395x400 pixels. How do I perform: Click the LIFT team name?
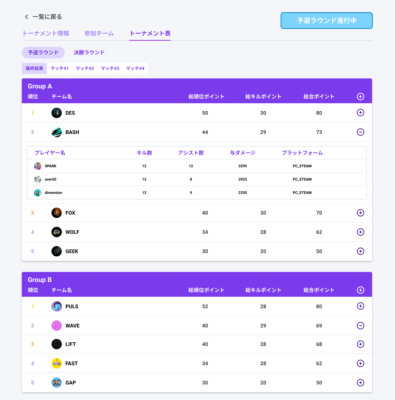(x=71, y=344)
